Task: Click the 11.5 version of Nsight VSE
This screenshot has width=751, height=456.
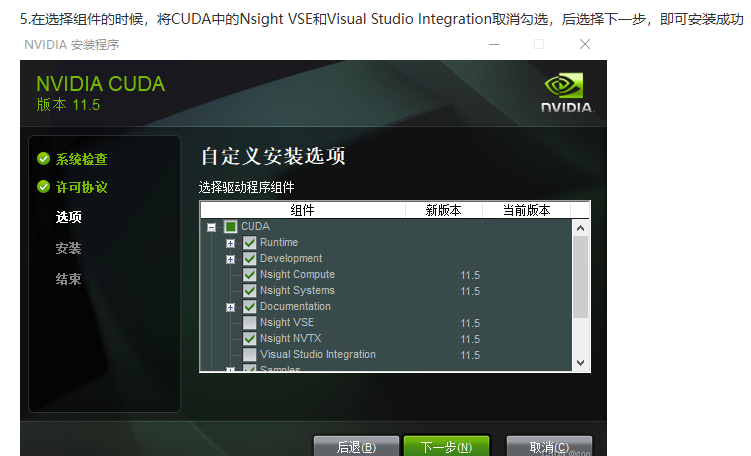Action: tap(470, 323)
